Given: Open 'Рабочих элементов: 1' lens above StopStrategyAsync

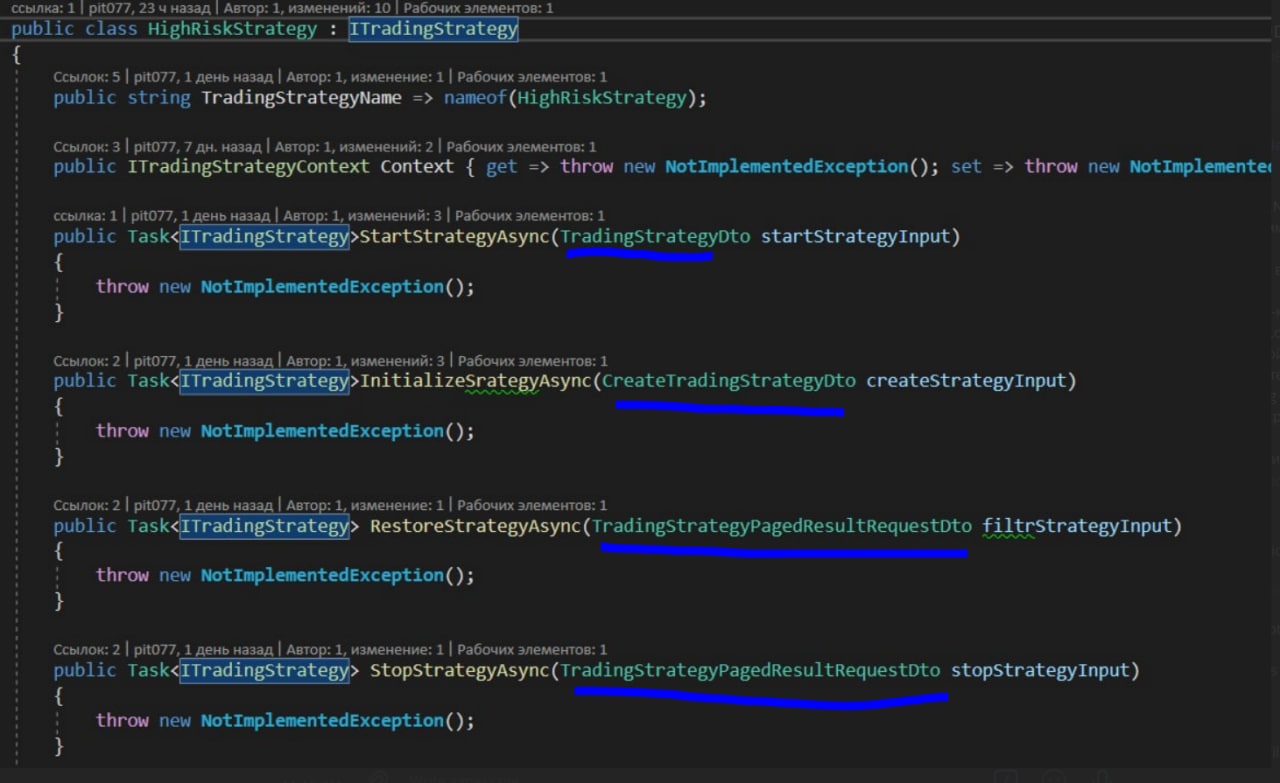Looking at the screenshot, I should coord(531,650).
